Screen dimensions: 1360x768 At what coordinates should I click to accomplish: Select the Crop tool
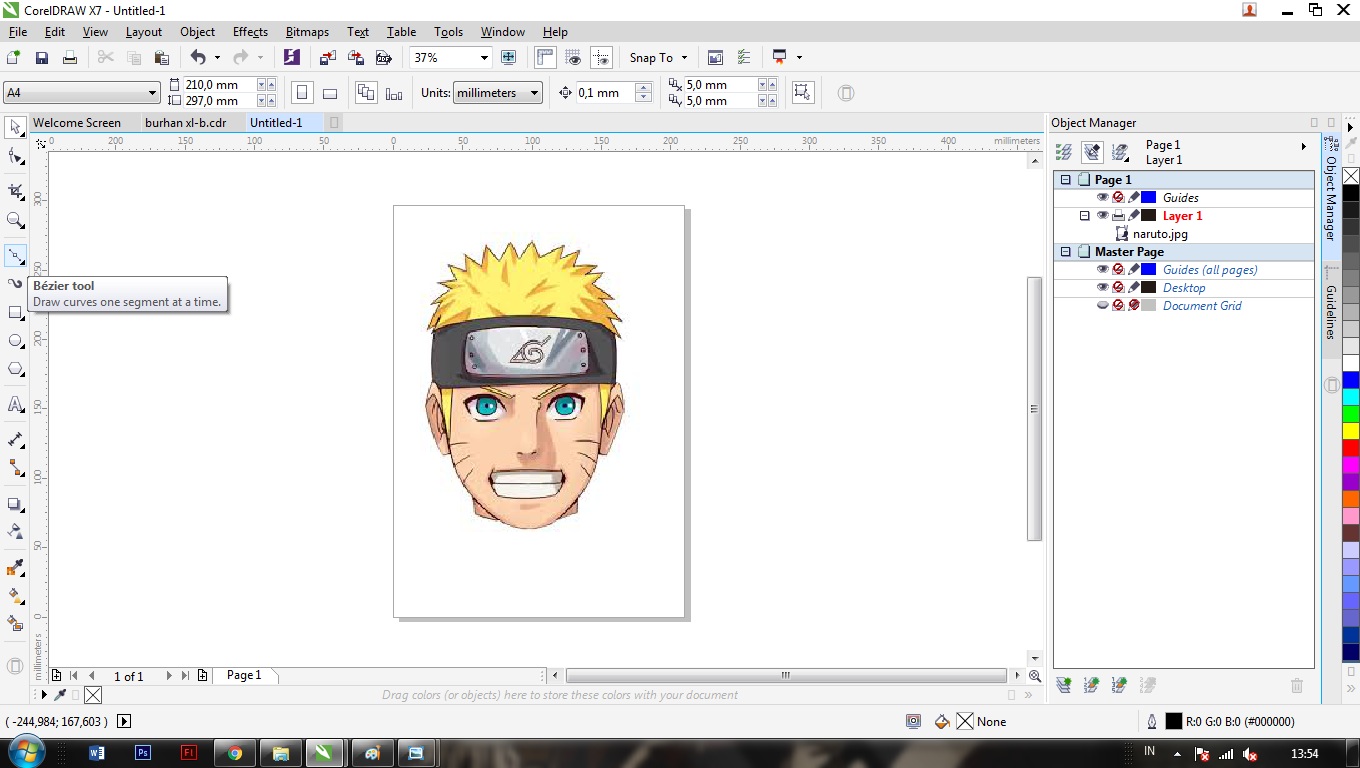[15, 191]
